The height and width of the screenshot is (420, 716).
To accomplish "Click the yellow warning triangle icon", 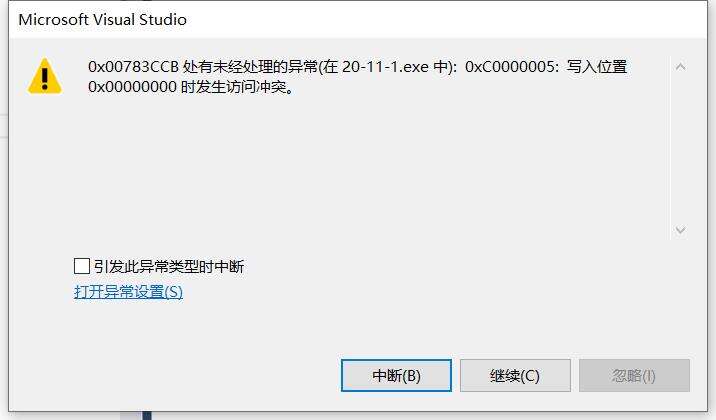I will tap(45, 76).
